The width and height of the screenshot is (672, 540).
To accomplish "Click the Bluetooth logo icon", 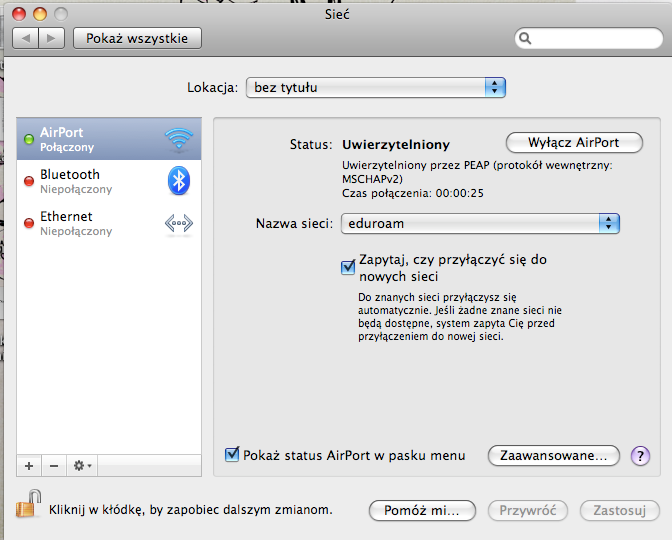I will [x=179, y=180].
